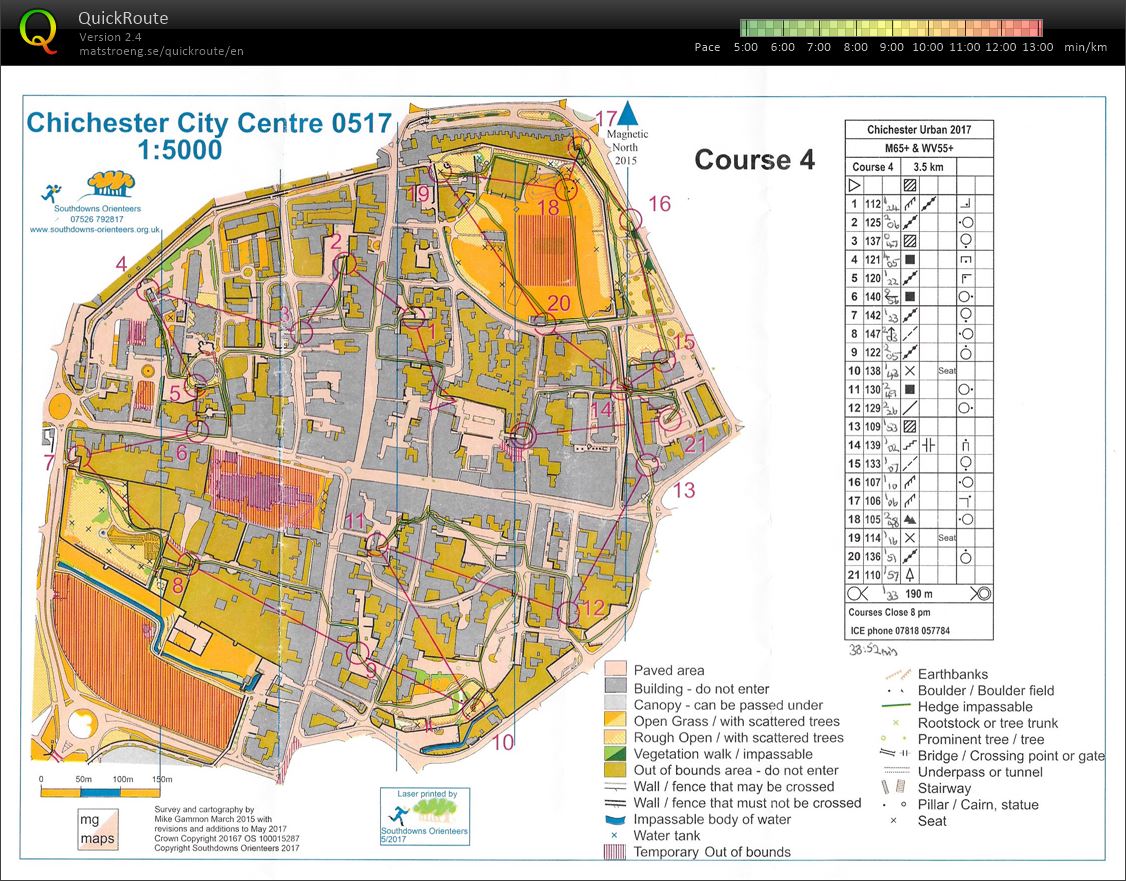The width and height of the screenshot is (1126, 881).
Task: Click the 150m scale bar label
Action: pyautogui.click(x=162, y=779)
